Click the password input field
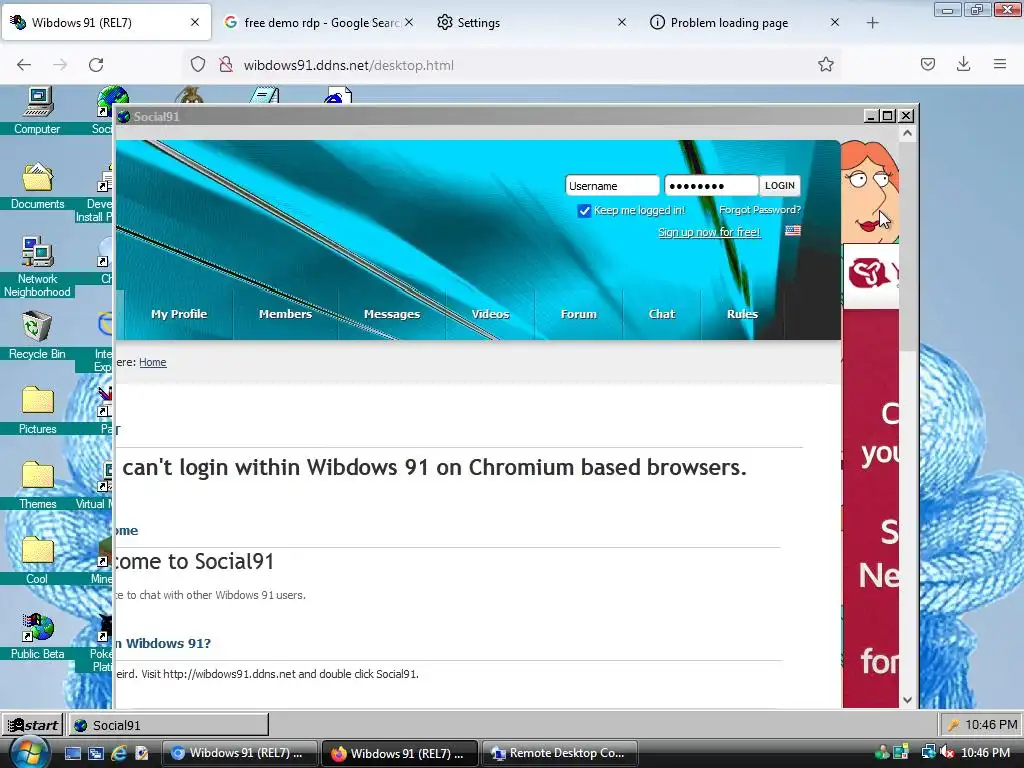The width and height of the screenshot is (1024, 768). pos(711,185)
